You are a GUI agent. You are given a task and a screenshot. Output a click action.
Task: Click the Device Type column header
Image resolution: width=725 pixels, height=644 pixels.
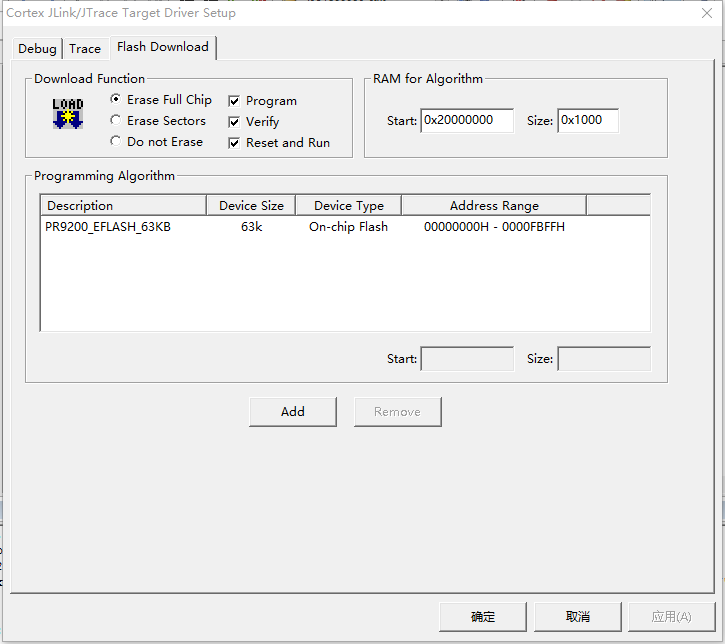click(349, 205)
